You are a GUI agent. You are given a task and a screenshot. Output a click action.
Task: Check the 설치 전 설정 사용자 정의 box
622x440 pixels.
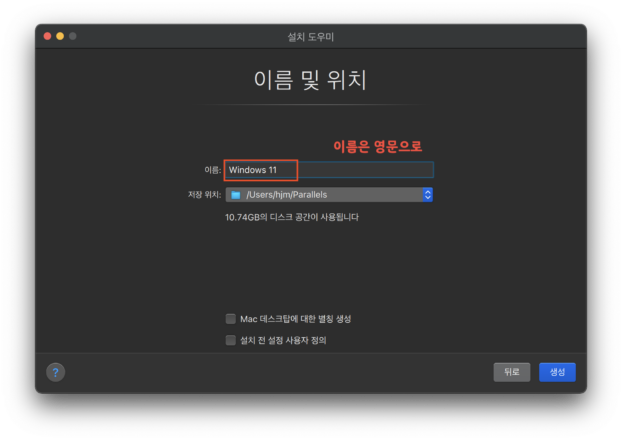[x=230, y=340]
